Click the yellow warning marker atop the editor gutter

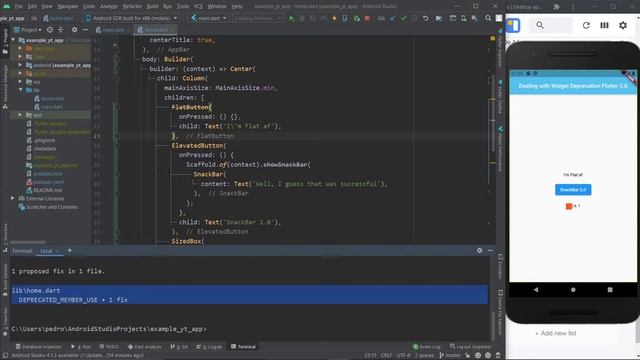493,38
